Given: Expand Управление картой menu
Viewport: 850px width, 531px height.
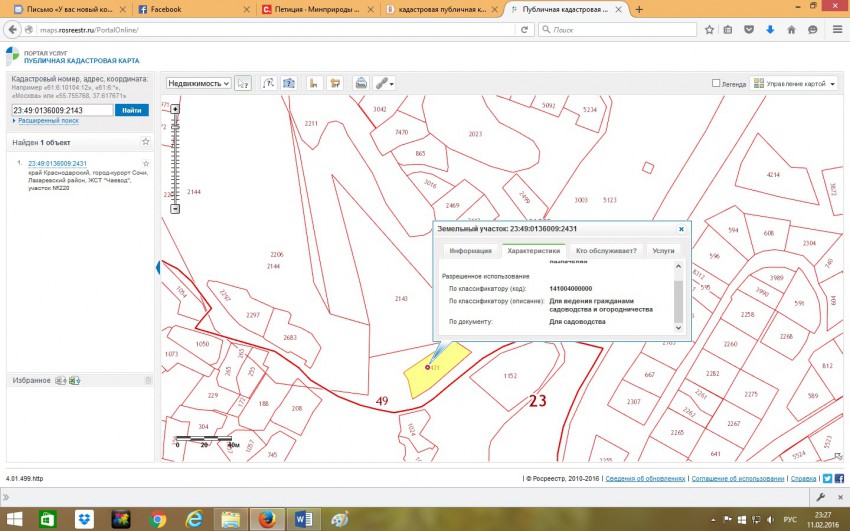Looking at the screenshot, I should 794,84.
